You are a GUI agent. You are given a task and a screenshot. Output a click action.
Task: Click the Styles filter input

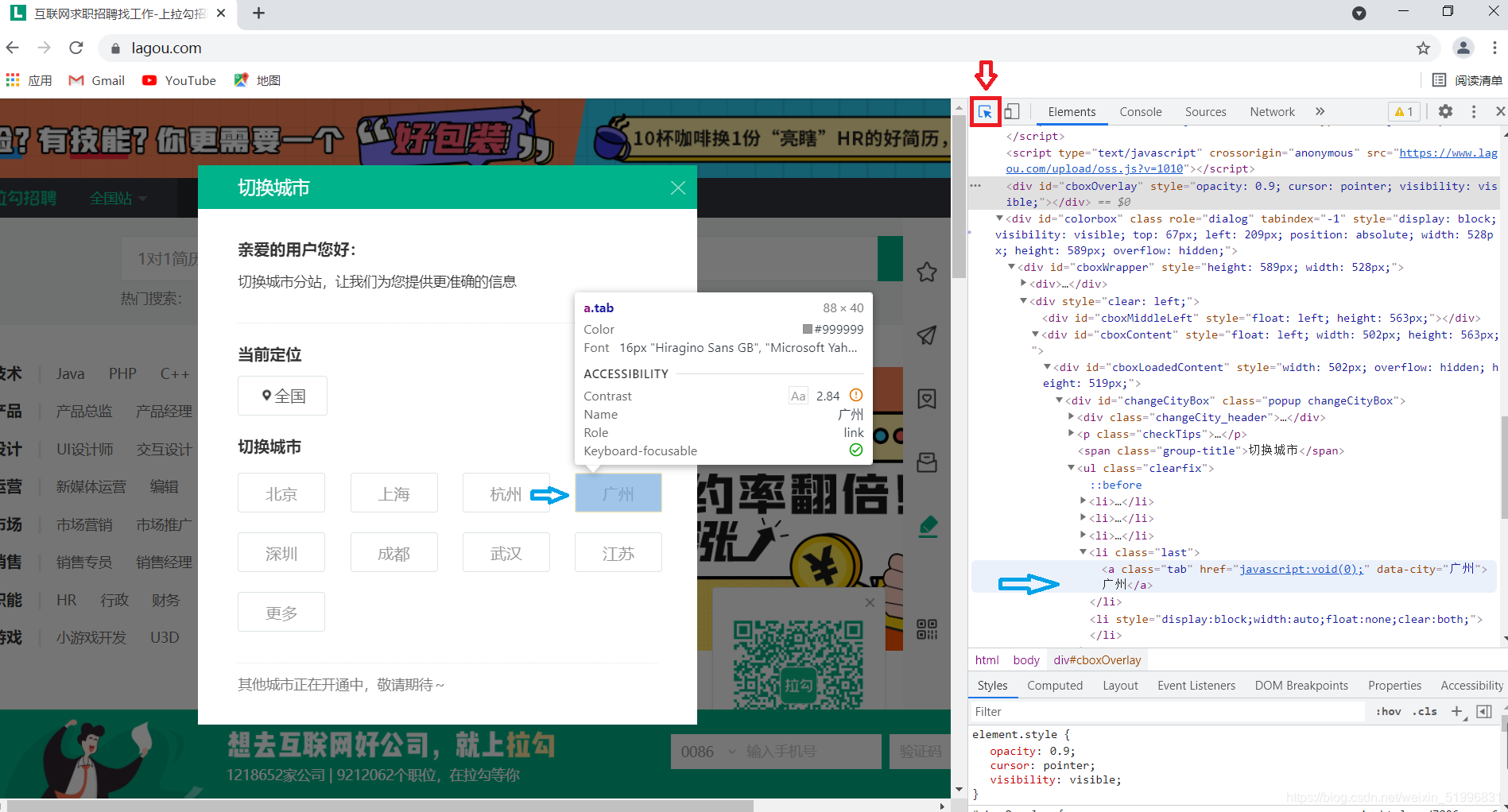(1167, 712)
